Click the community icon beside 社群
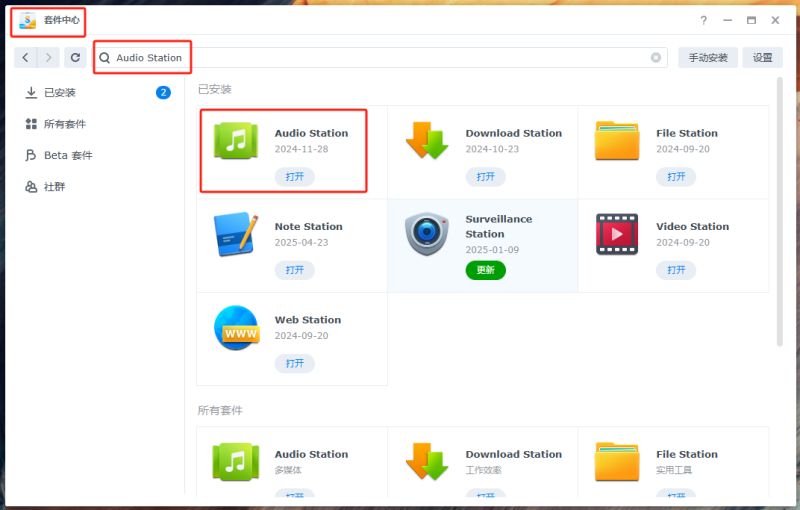Image resolution: width=800 pixels, height=510 pixels. tap(31, 187)
